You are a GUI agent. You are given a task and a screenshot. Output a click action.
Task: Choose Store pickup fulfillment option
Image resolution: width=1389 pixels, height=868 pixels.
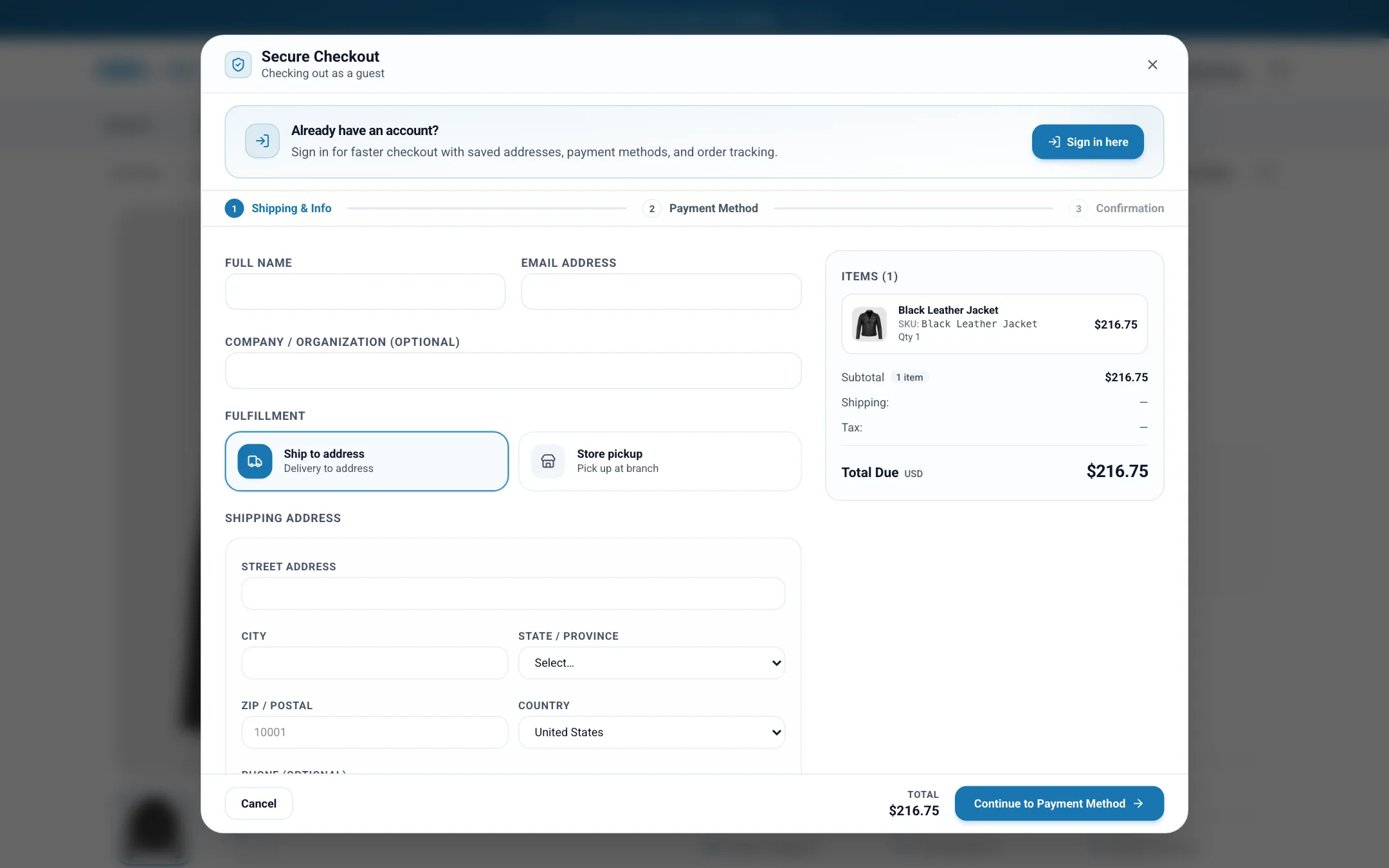660,461
